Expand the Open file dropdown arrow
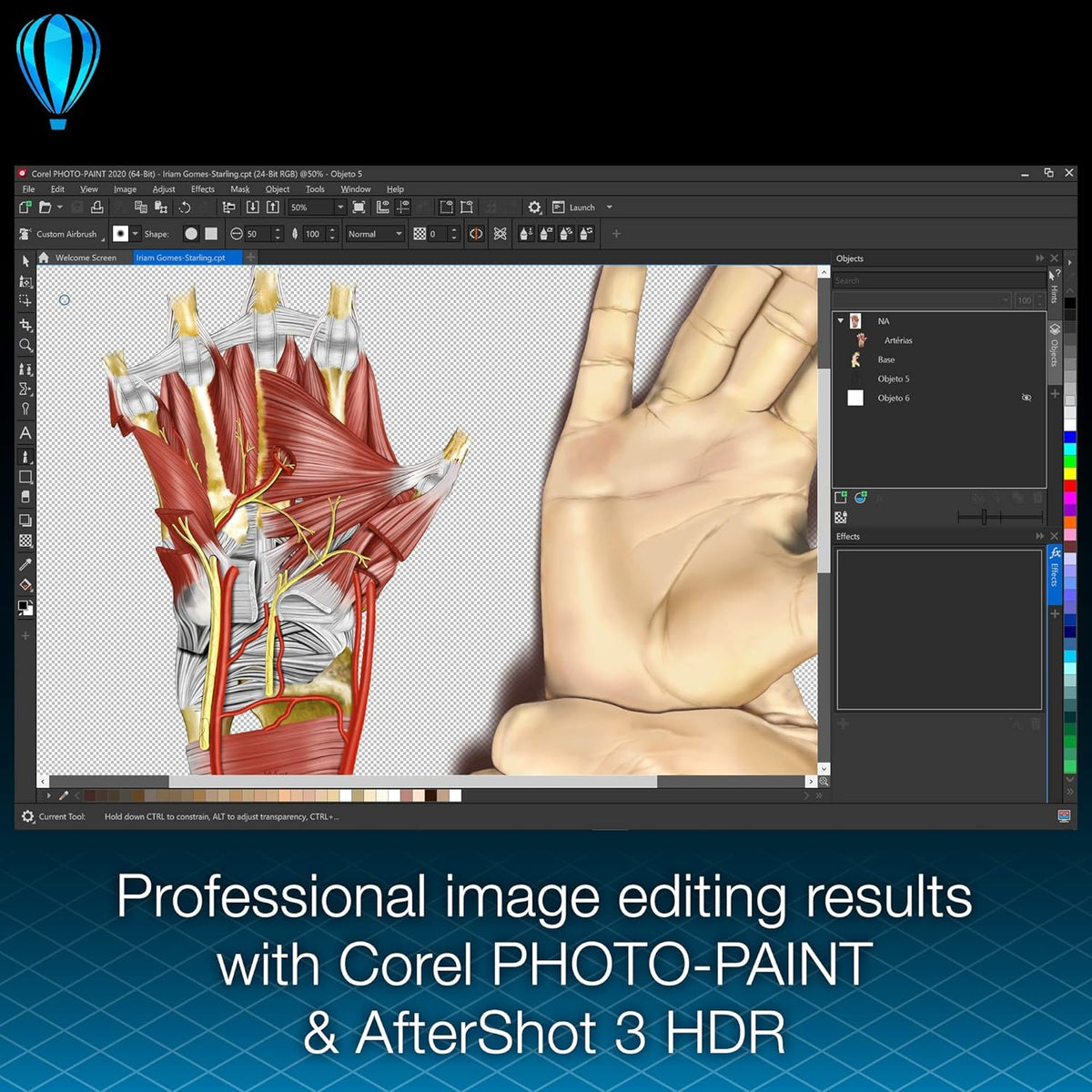 pyautogui.click(x=59, y=207)
